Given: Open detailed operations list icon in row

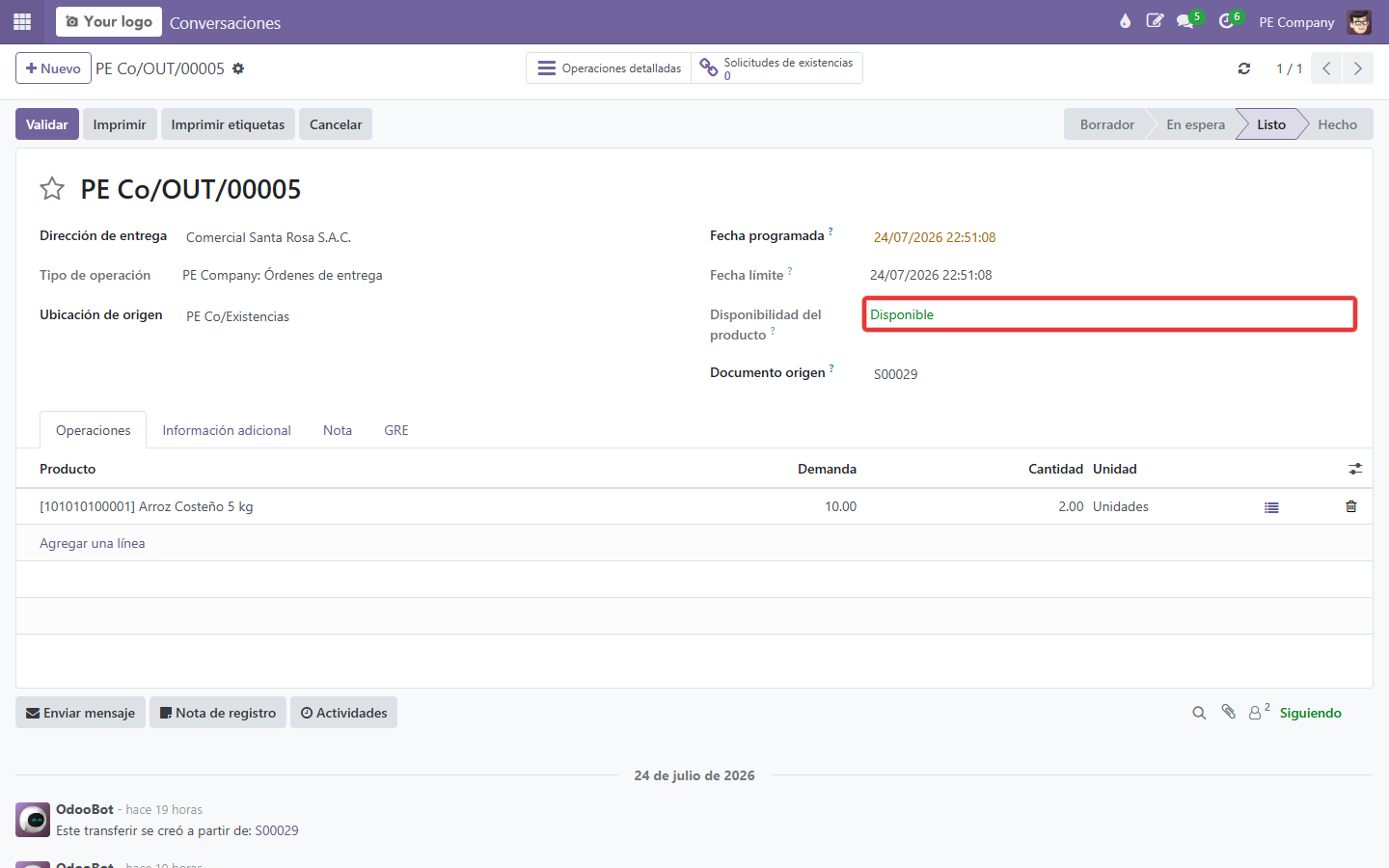Looking at the screenshot, I should pyautogui.click(x=1271, y=507).
